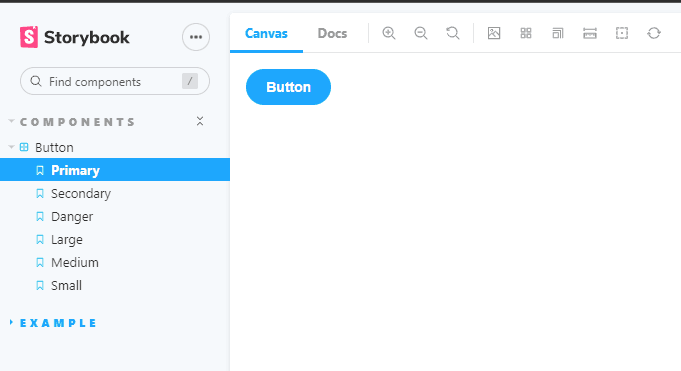Toggle the outline dashed-box tool
The image size is (681, 371).
(x=622, y=33)
